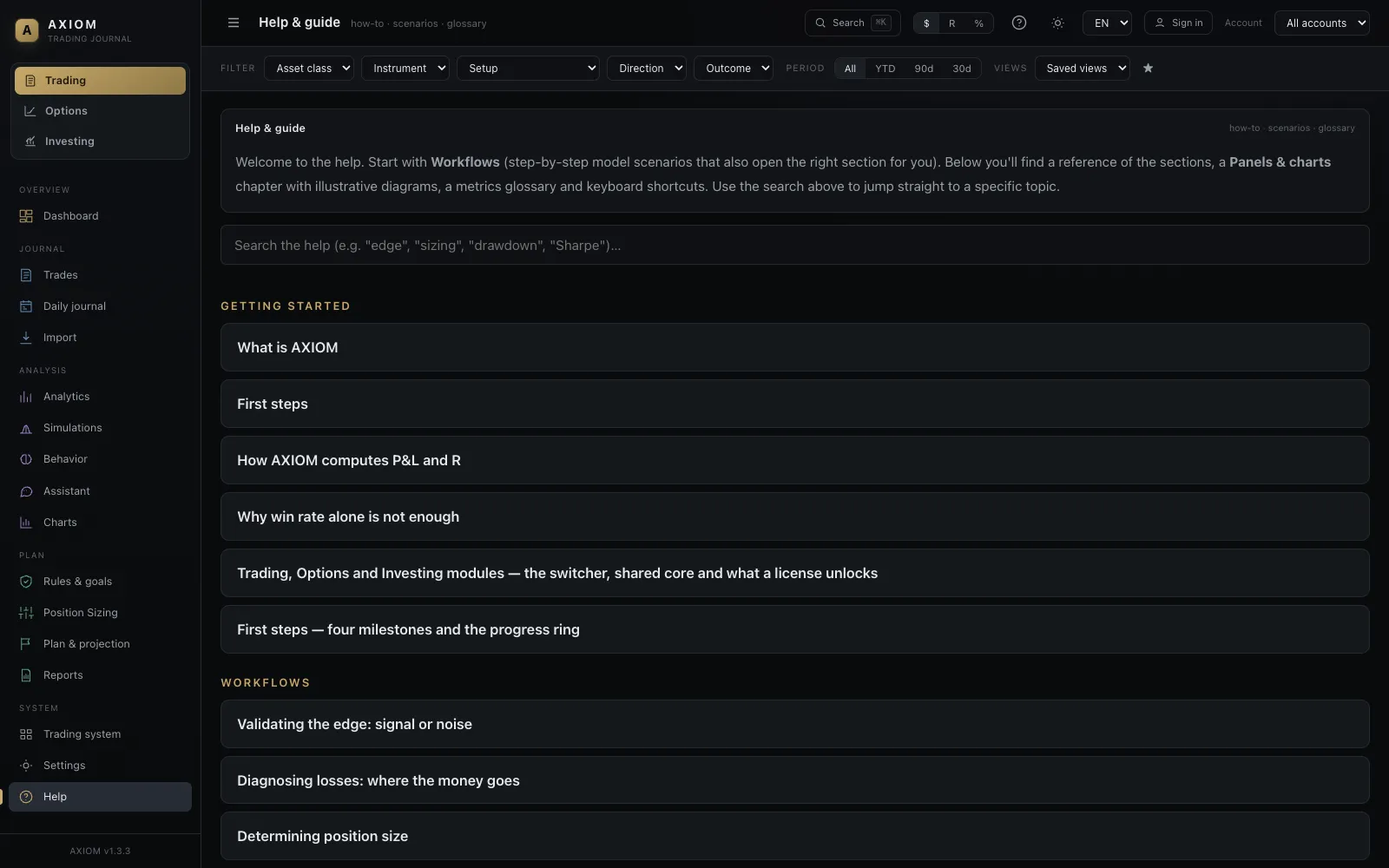This screenshot has height=868, width=1389.
Task: Open Dashboard from sidebar
Action: pos(100,216)
